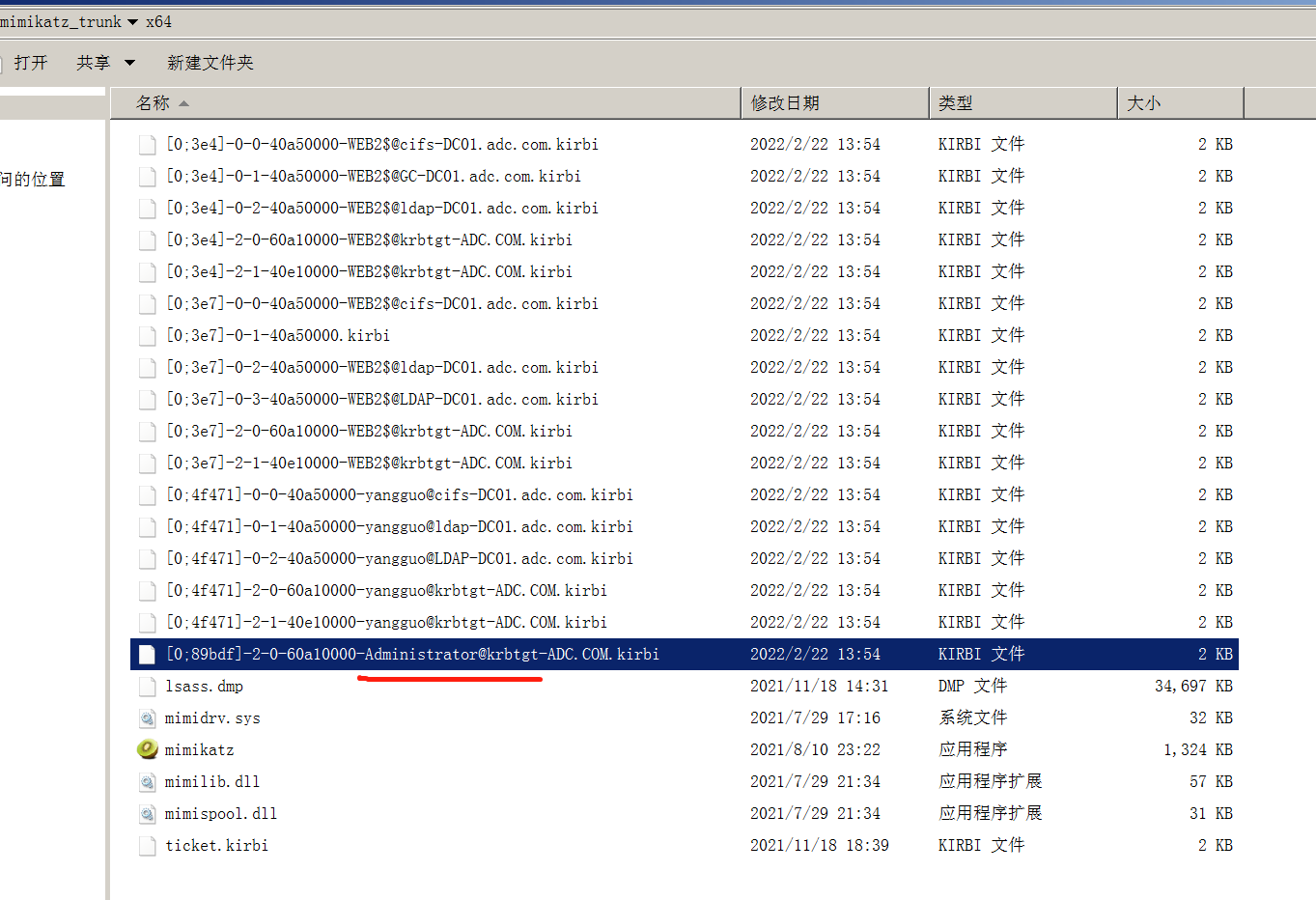Click the DMP 文件 type cell
This screenshot has width=1316, height=900.
pos(972,686)
